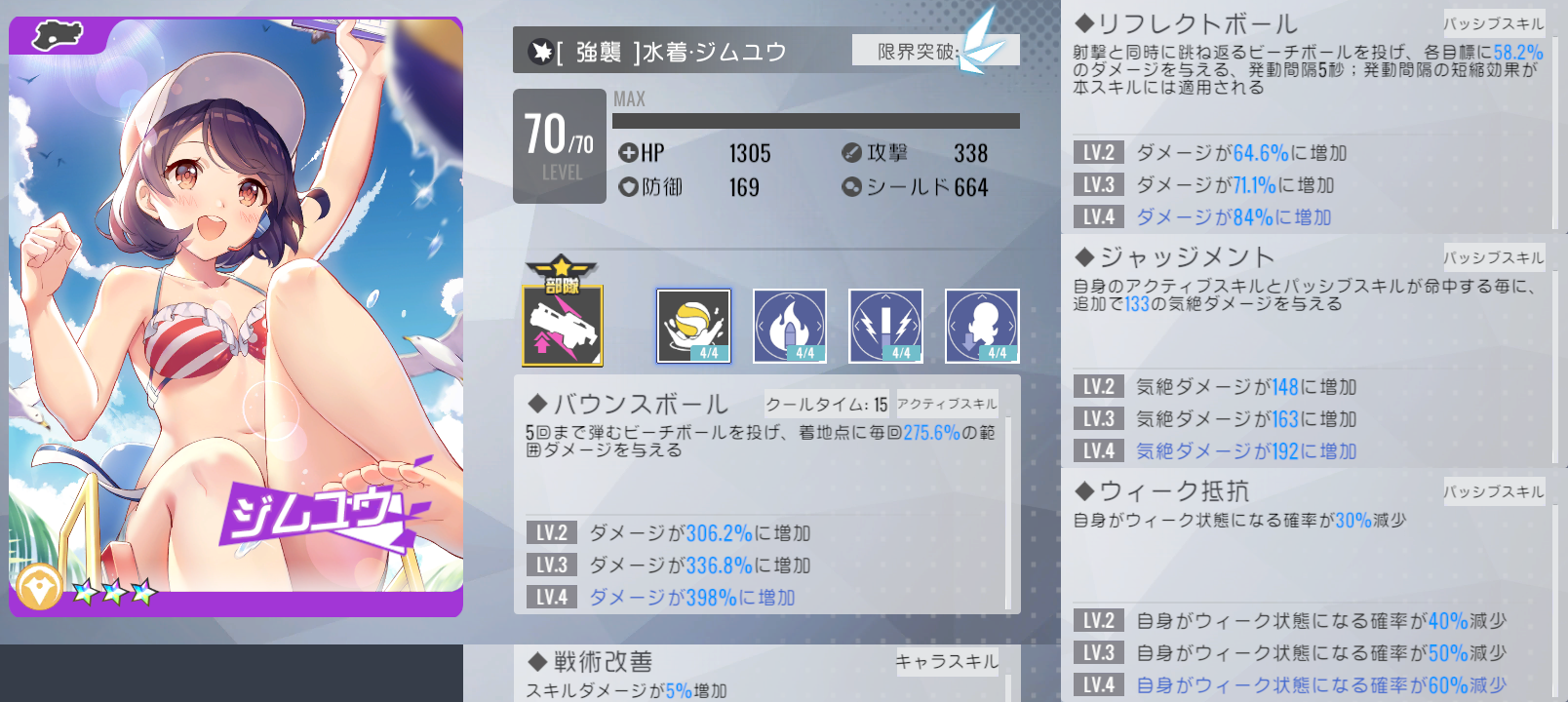Click the gold badge on card bottom
Viewport: 1568px width, 702px height.
tap(39, 588)
